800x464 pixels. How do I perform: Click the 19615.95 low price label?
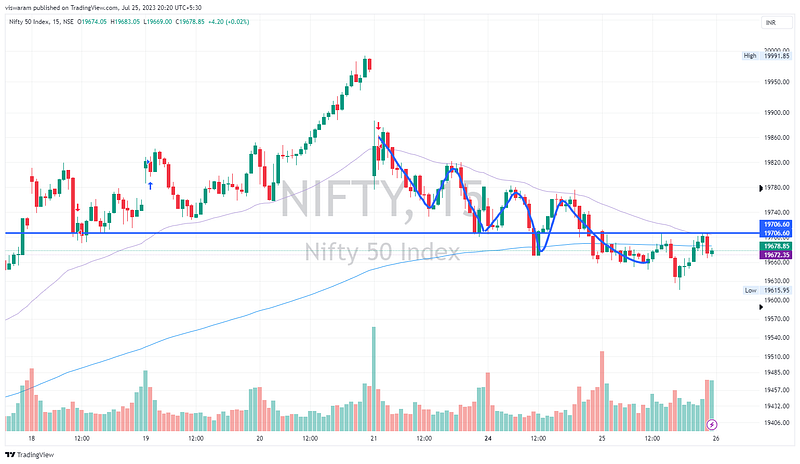(777, 290)
